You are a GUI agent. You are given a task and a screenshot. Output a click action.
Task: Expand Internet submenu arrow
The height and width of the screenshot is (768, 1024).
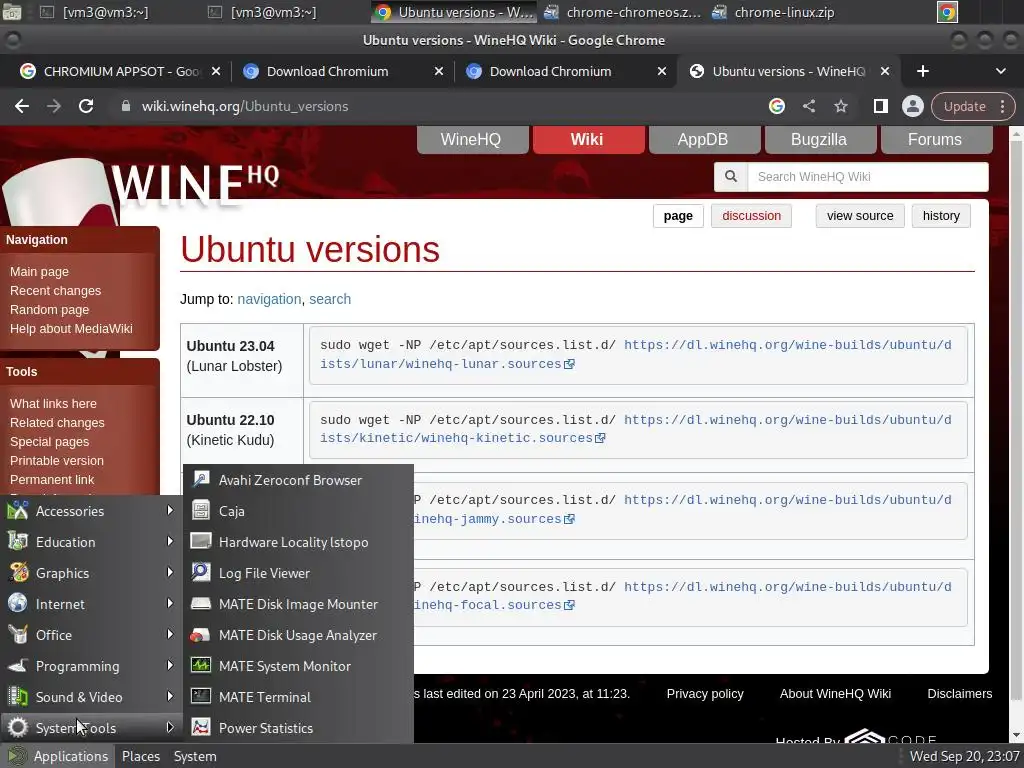tap(170, 603)
